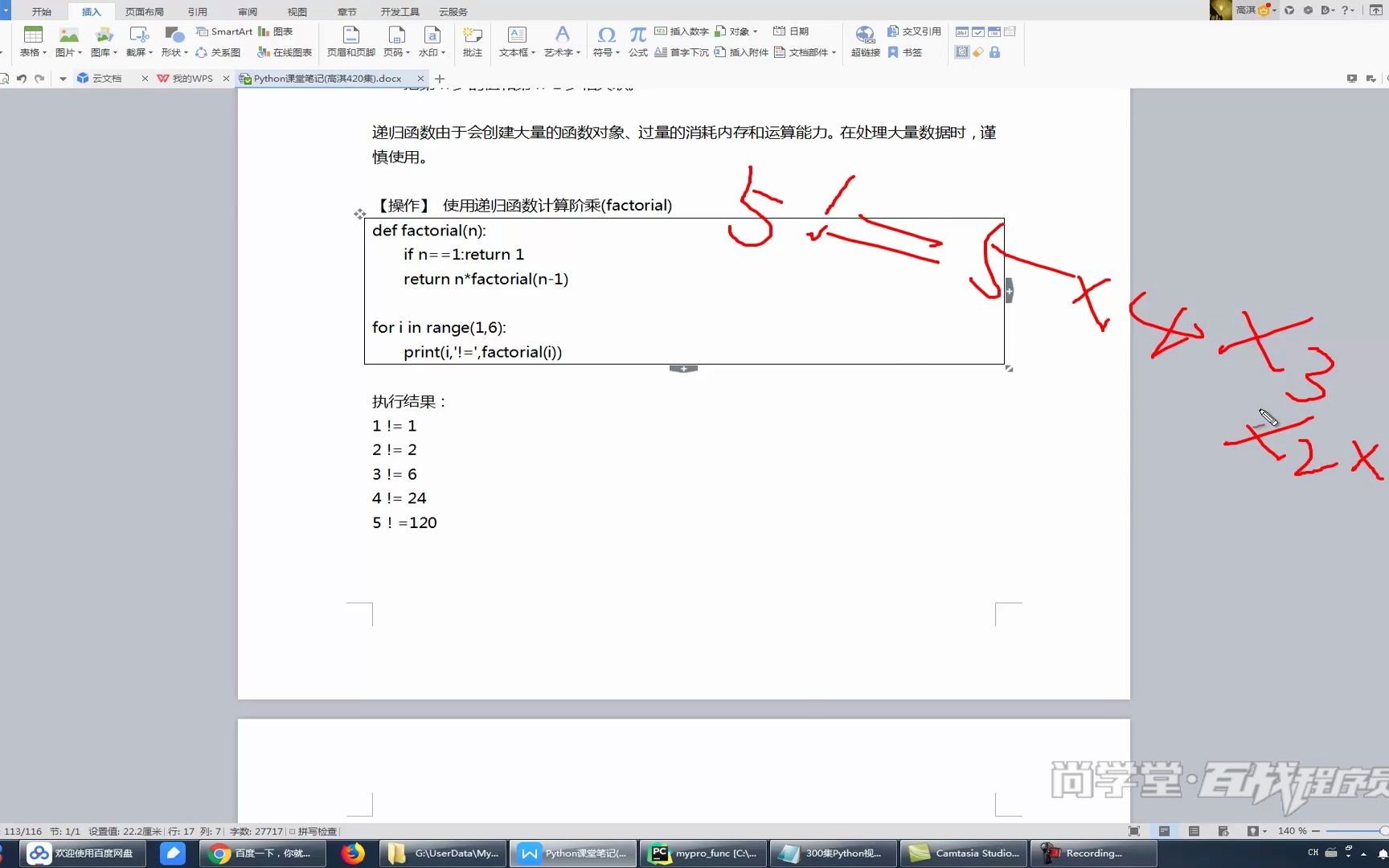Expand the 页码 dropdown arrow
1389x868 pixels.
408,52
